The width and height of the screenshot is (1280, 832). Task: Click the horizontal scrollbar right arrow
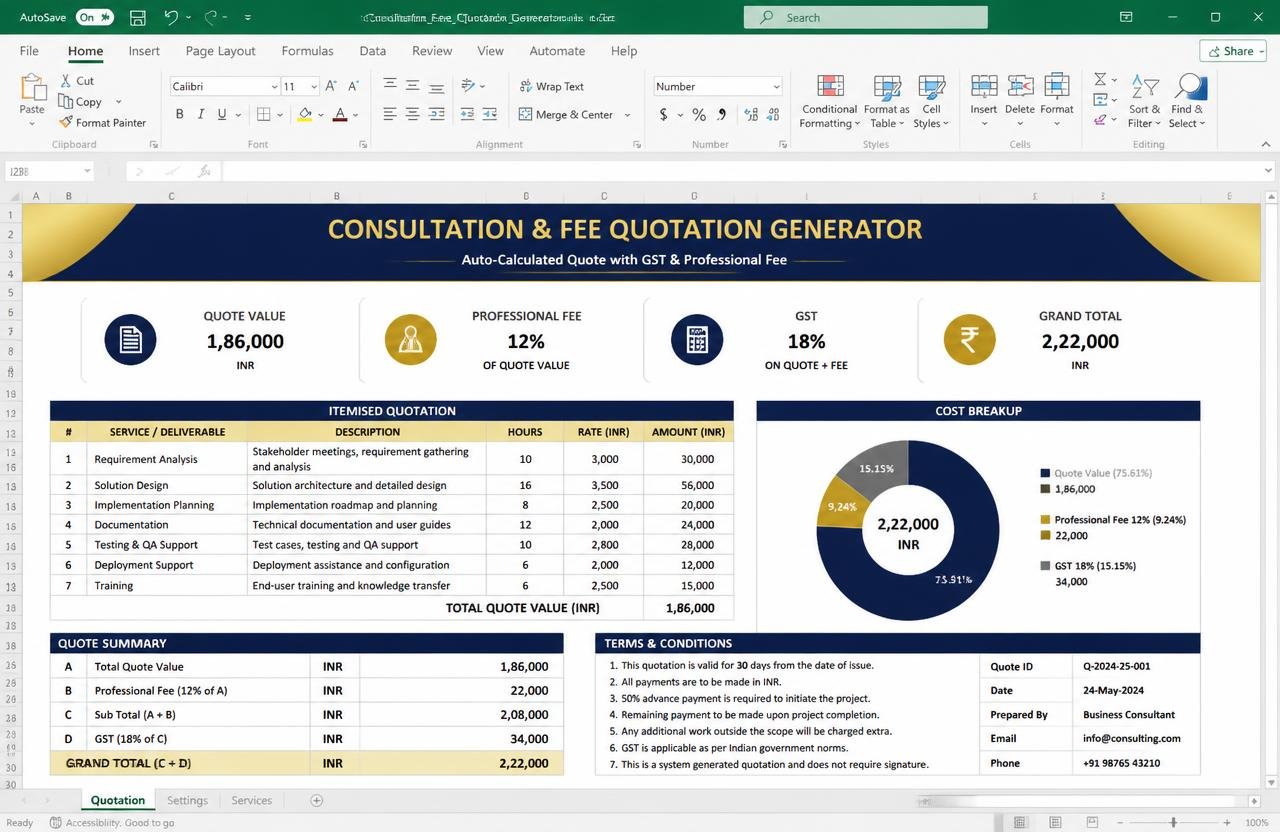(x=1254, y=801)
